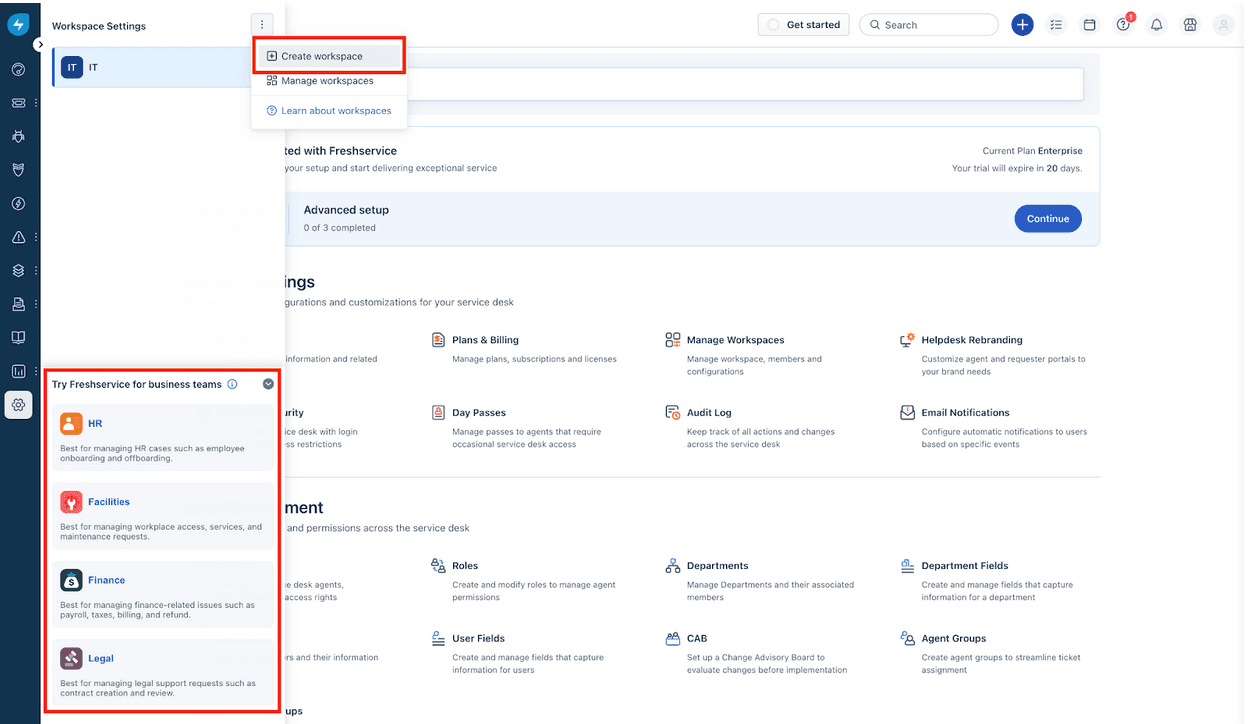The height and width of the screenshot is (724, 1248).
Task: Click the Plans & Billing invoice icon
Action: pos(438,340)
